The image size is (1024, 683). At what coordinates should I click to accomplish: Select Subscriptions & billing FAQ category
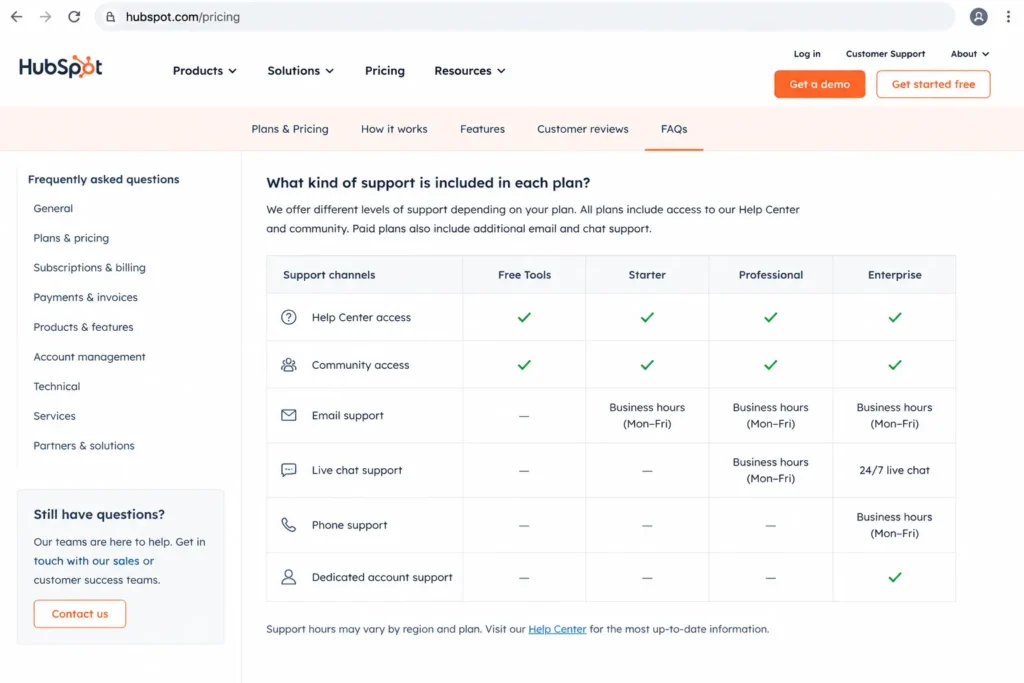point(89,268)
